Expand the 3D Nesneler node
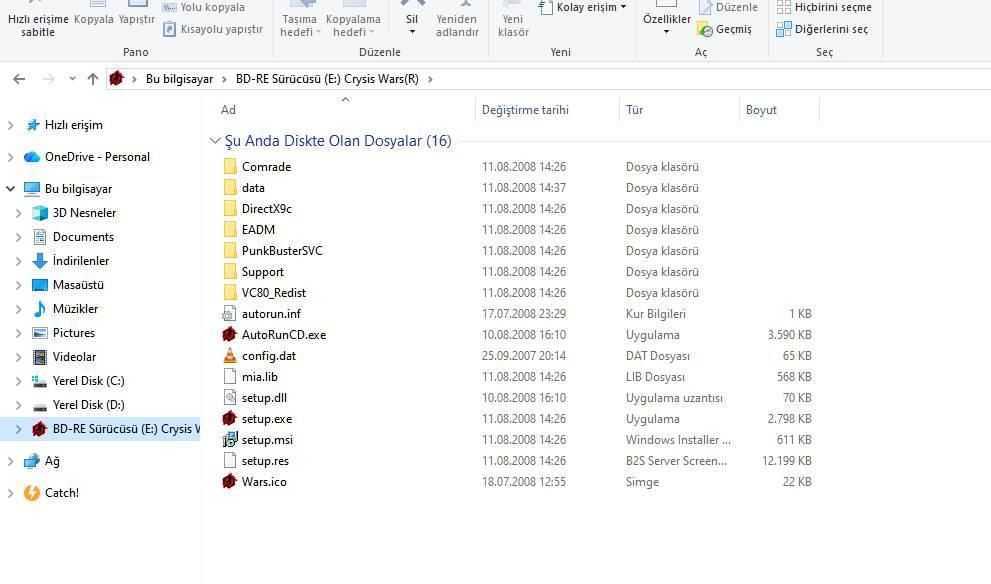This screenshot has height=584, width=991. pos(18,213)
